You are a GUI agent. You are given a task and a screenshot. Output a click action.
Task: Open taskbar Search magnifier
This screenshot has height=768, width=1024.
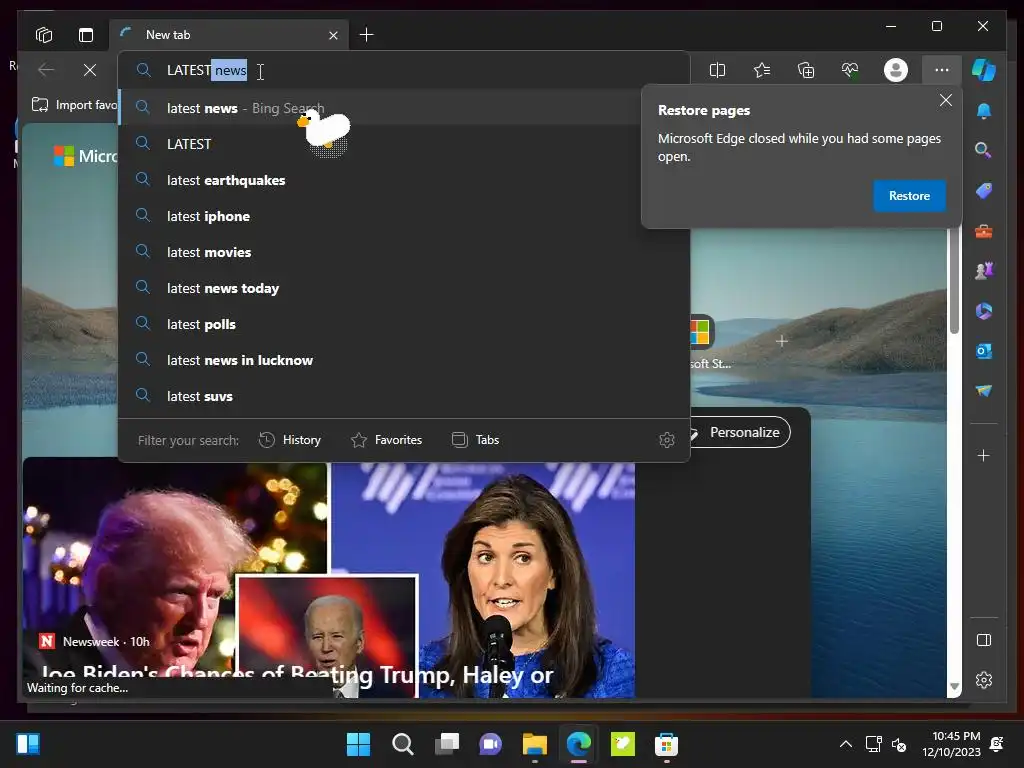(402, 744)
